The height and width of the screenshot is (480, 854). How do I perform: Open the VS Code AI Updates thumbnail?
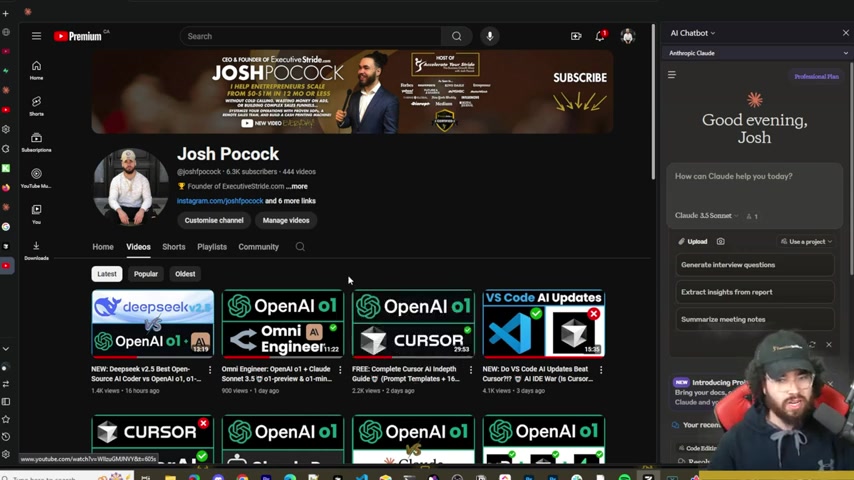tap(544, 324)
